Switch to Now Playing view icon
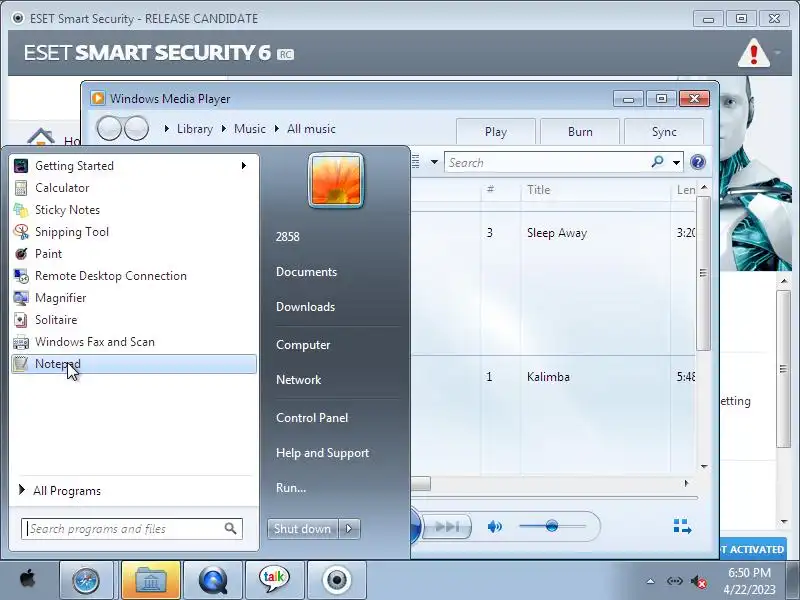 pos(682,526)
